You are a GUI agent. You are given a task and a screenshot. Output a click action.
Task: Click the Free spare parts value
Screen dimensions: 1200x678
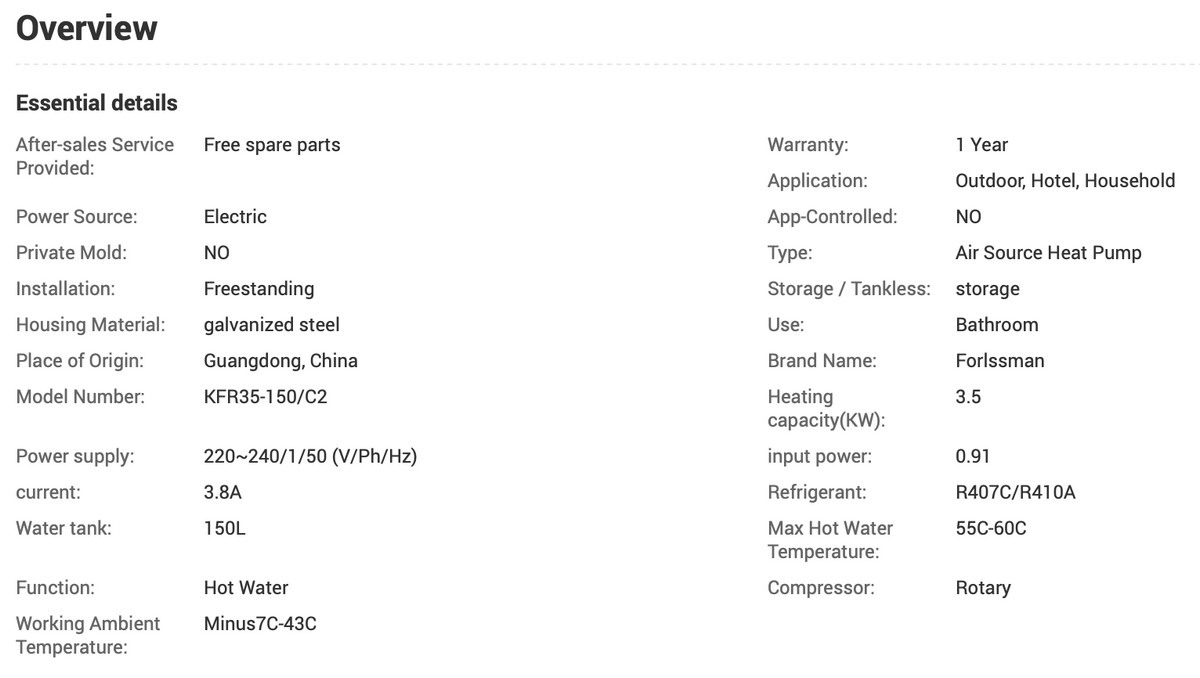272,145
